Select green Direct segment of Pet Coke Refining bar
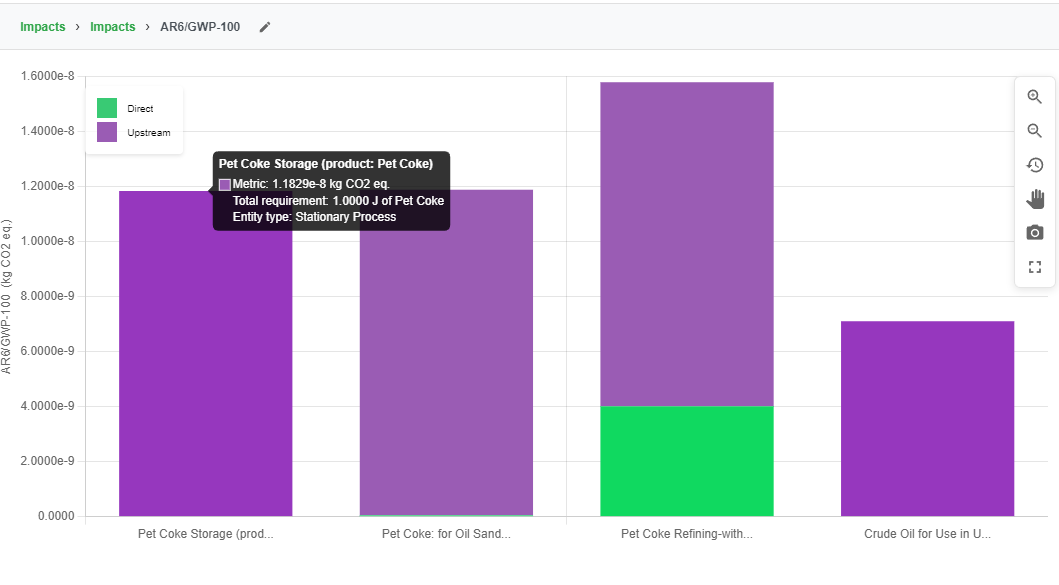Image resolution: width=1059 pixels, height=585 pixels. pos(687,461)
